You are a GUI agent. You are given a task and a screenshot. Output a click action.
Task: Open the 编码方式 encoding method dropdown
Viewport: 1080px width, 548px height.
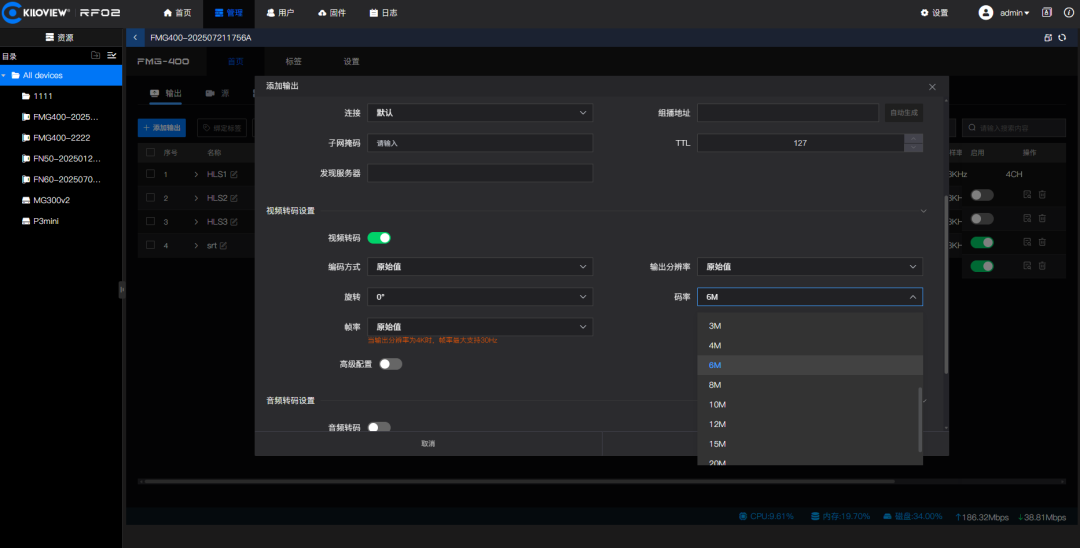[480, 267]
